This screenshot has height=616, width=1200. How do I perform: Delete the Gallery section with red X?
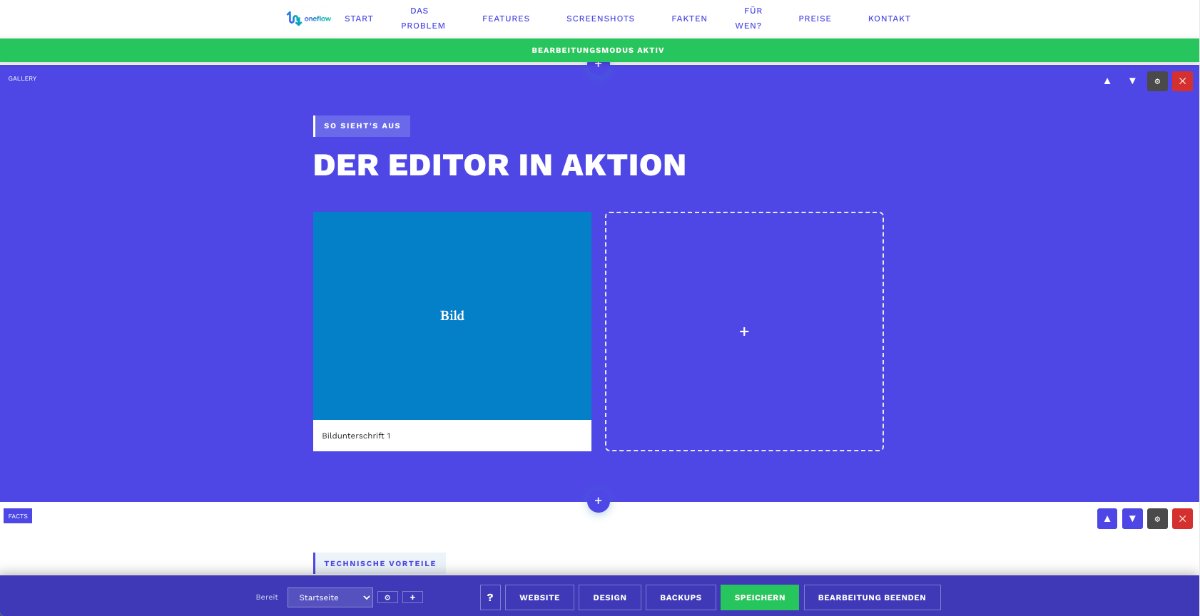coord(1182,81)
